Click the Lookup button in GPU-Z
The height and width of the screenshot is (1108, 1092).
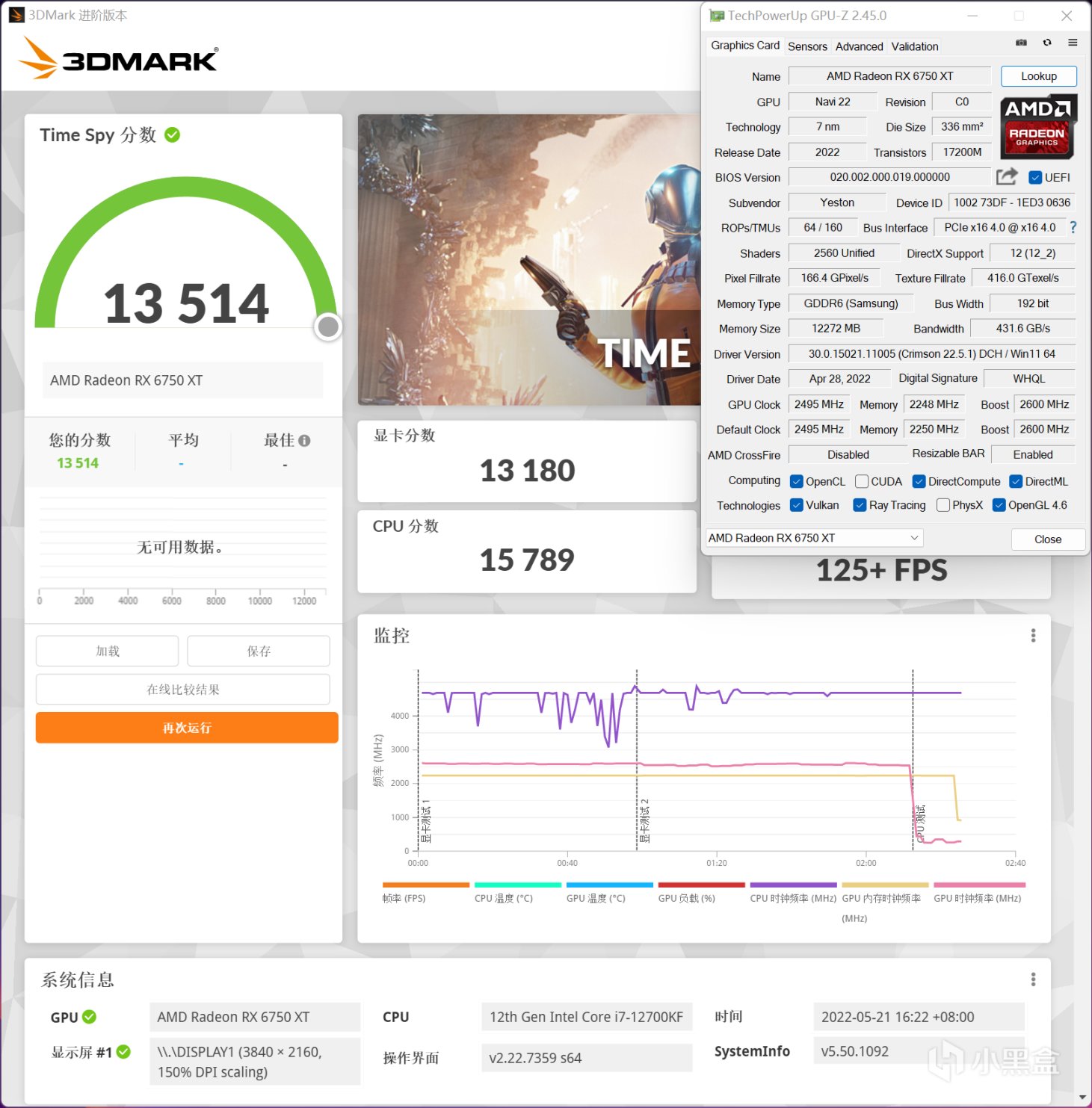click(1039, 76)
